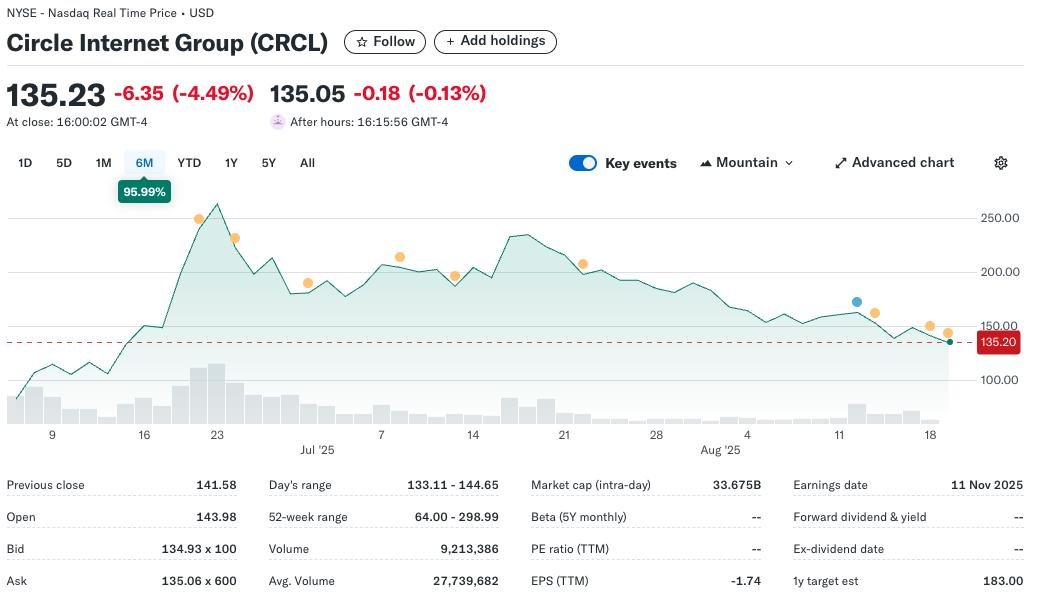
Task: Click the Day's range 133.11 - 144.65
Action: [453, 485]
